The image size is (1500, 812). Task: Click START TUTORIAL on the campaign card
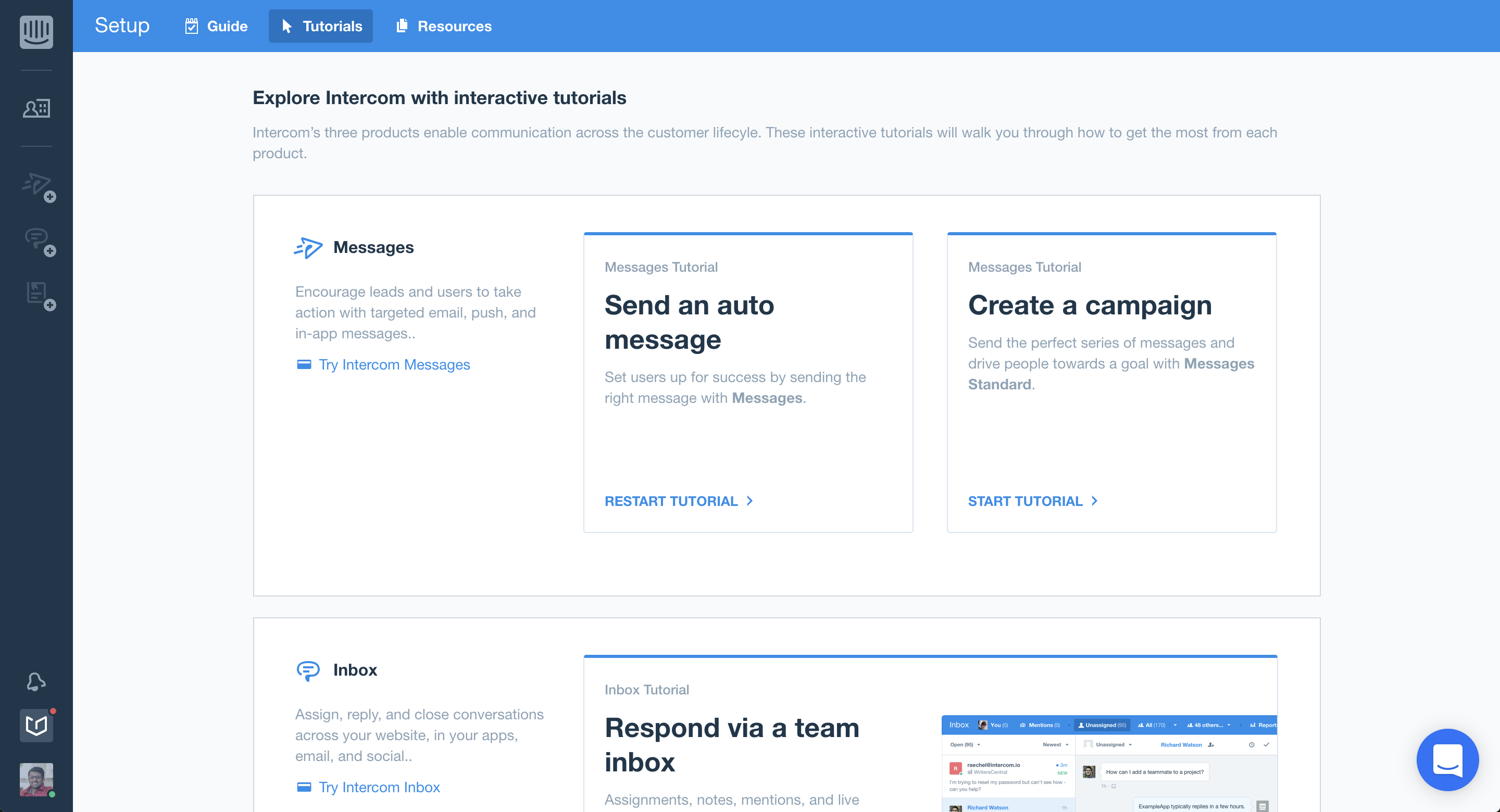1032,501
